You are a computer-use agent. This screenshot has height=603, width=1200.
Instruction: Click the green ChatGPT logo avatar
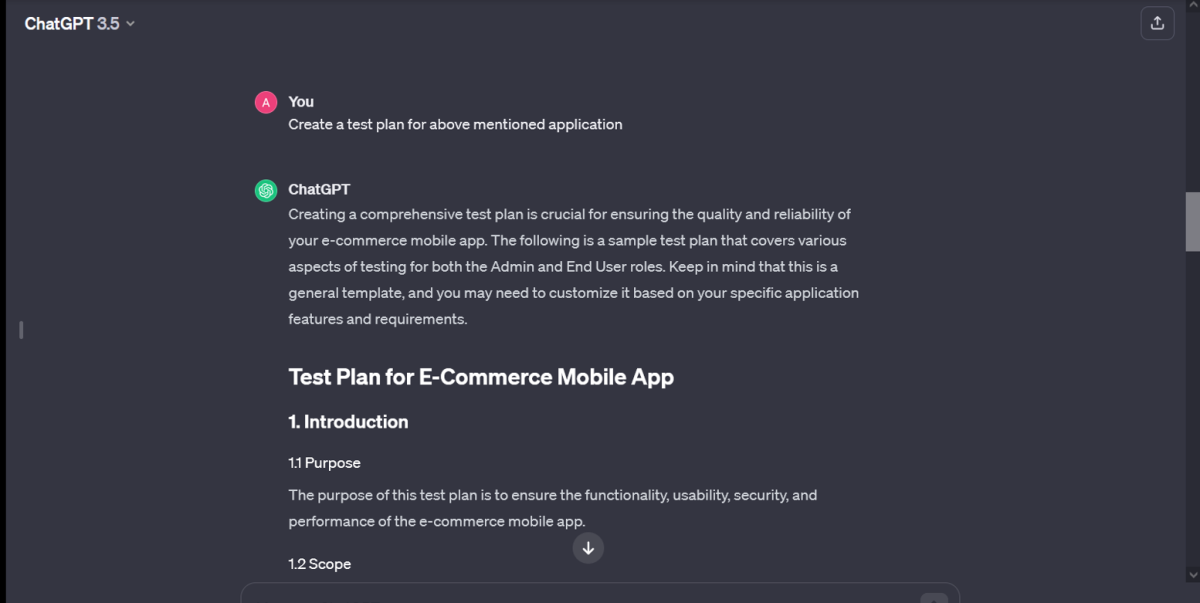pyautogui.click(x=266, y=190)
